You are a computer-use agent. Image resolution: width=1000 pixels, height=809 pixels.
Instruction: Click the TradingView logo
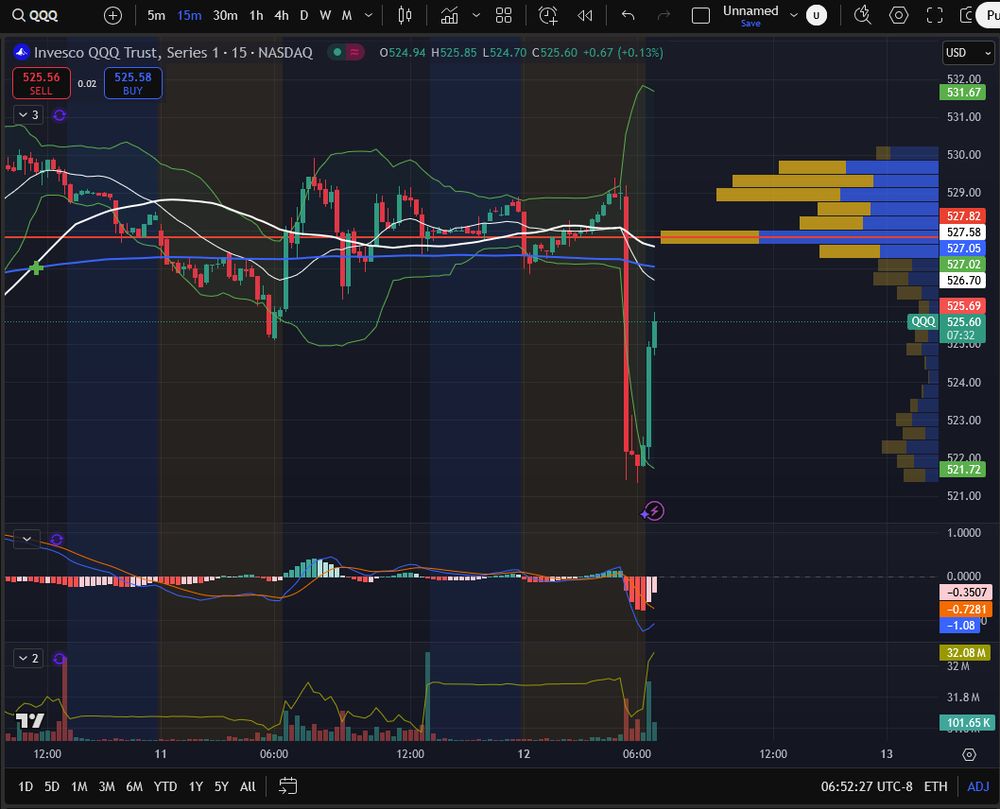tap(29, 720)
